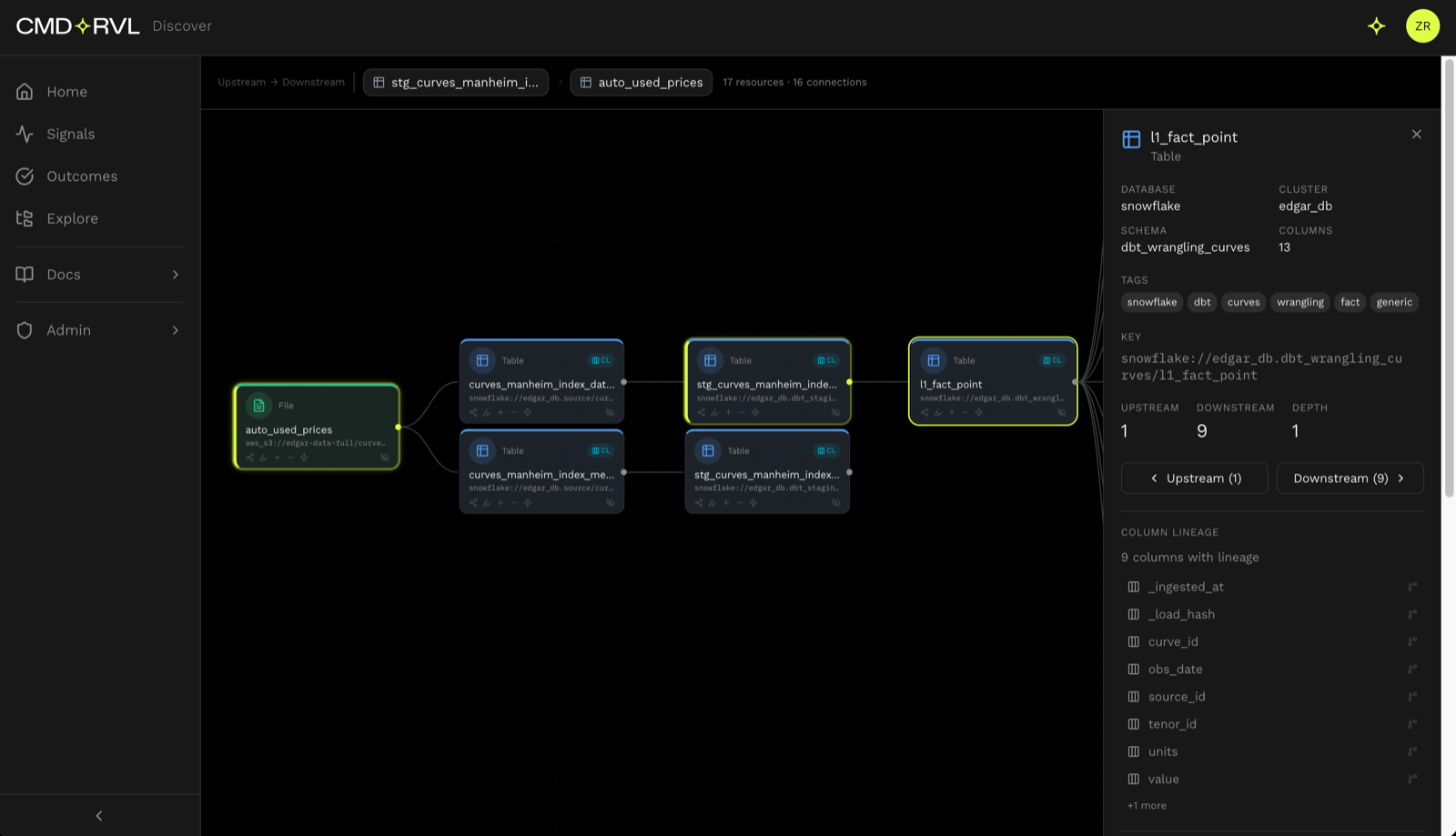
Task: Click the stg_curves_manheim_i... breadcrumb chip
Action: (x=456, y=82)
